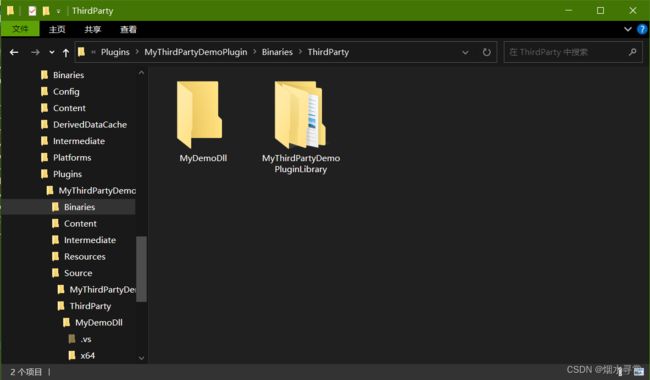Click the new folder quick-access icon
650x380 pixels.
[46, 11]
